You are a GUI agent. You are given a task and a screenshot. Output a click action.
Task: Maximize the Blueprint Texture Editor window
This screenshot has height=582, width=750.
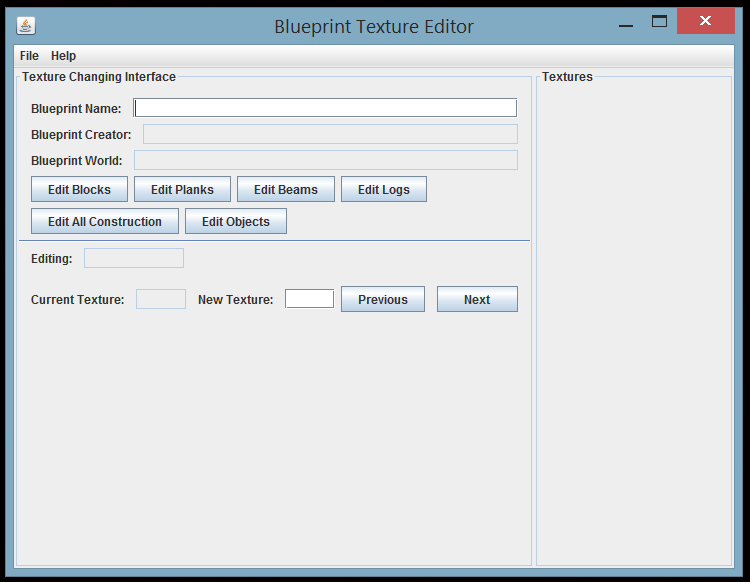point(659,22)
